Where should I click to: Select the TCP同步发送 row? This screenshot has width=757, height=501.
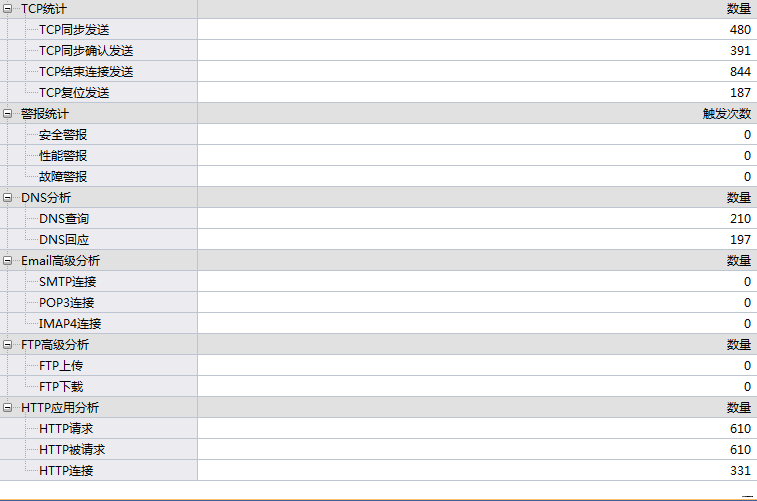tap(74, 30)
